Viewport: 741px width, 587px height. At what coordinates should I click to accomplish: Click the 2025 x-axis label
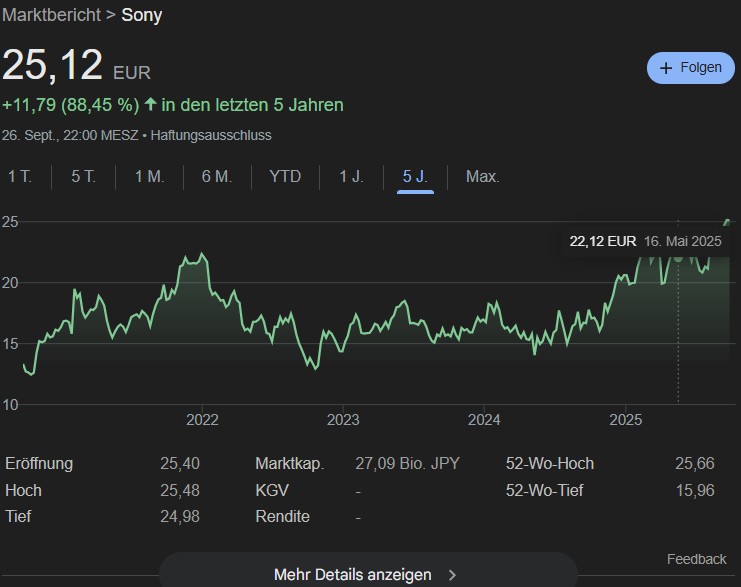pyautogui.click(x=626, y=420)
